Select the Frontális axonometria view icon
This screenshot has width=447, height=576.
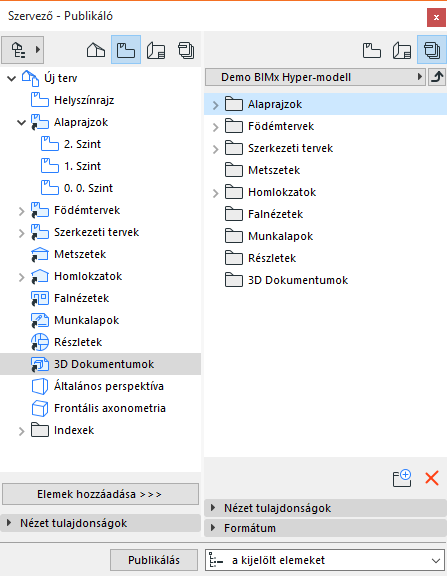[x=40, y=408]
